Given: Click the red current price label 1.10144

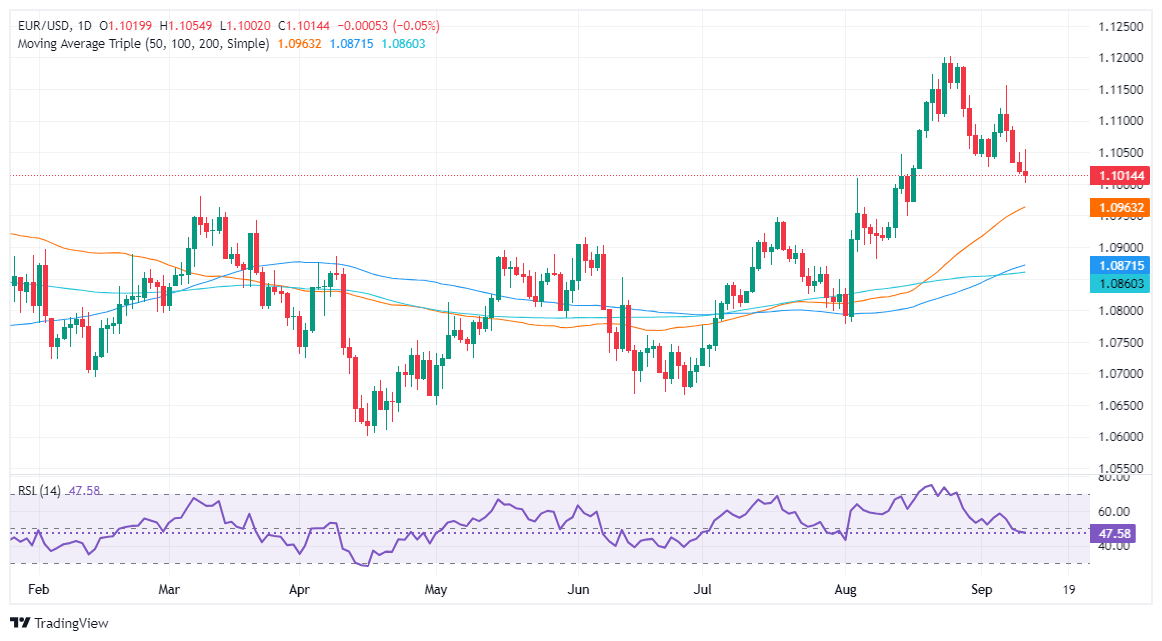Looking at the screenshot, I should click(x=1120, y=176).
